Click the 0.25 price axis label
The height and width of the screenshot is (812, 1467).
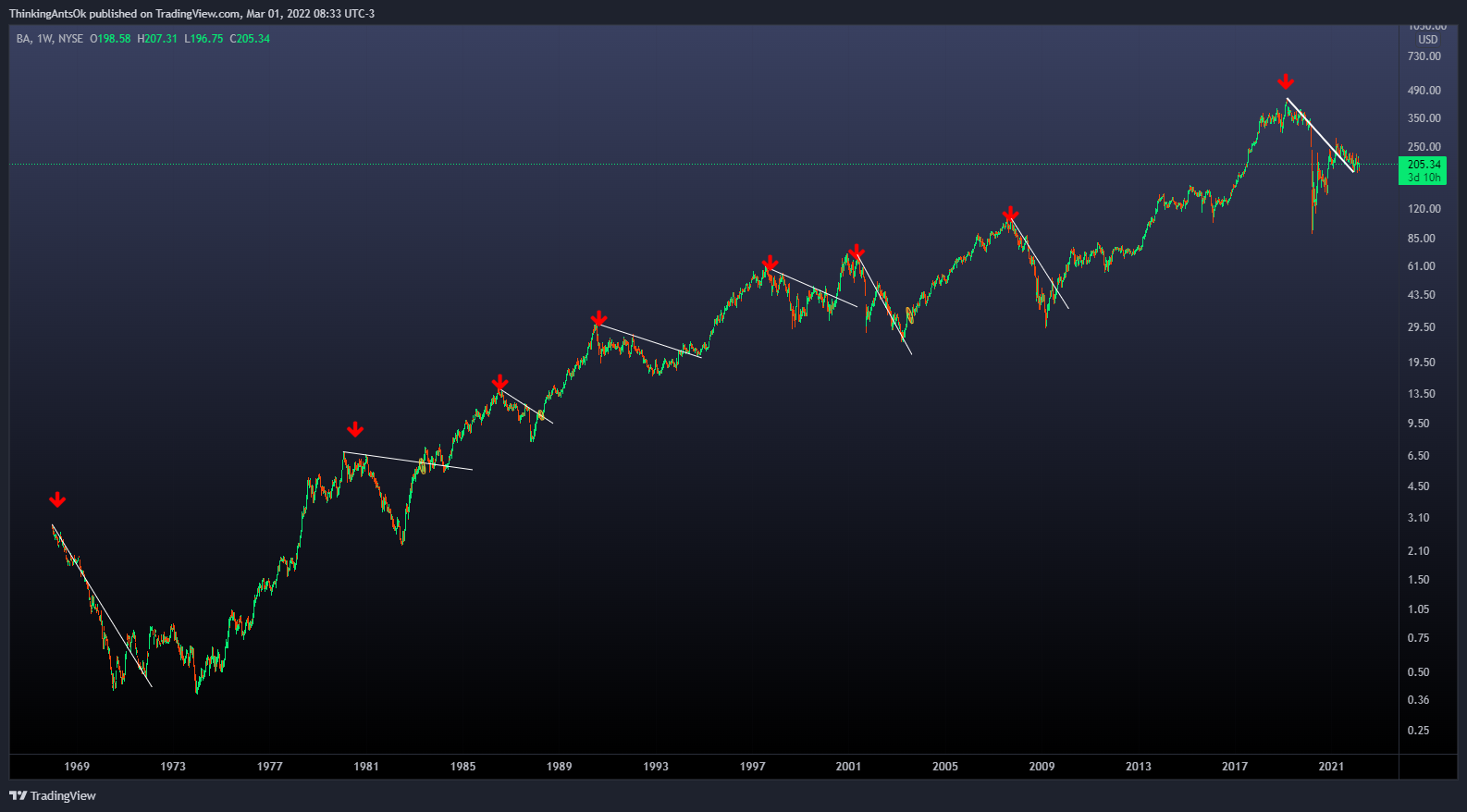pyautogui.click(x=1419, y=731)
